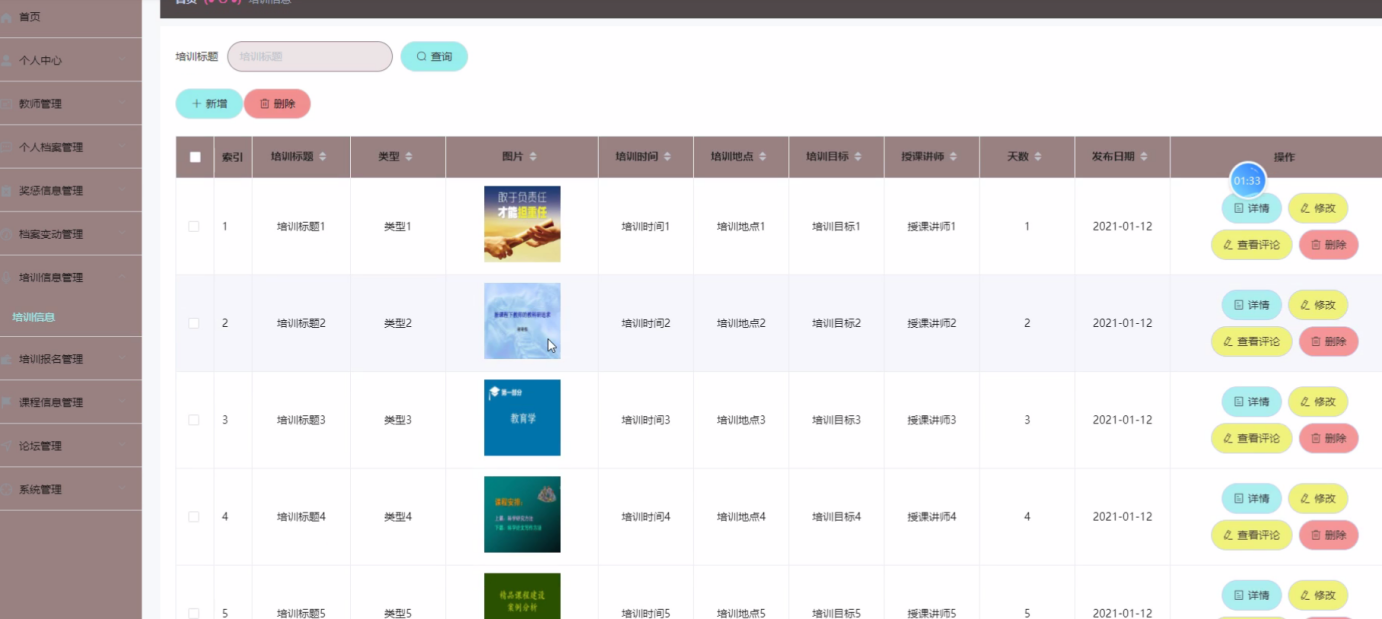Click the sort arrows in 类型 column header
Viewport: 1382px width, 619px height.
tap(408, 157)
